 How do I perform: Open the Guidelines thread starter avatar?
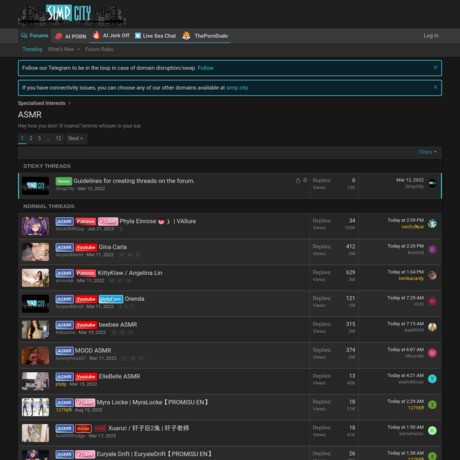[x=35, y=186]
